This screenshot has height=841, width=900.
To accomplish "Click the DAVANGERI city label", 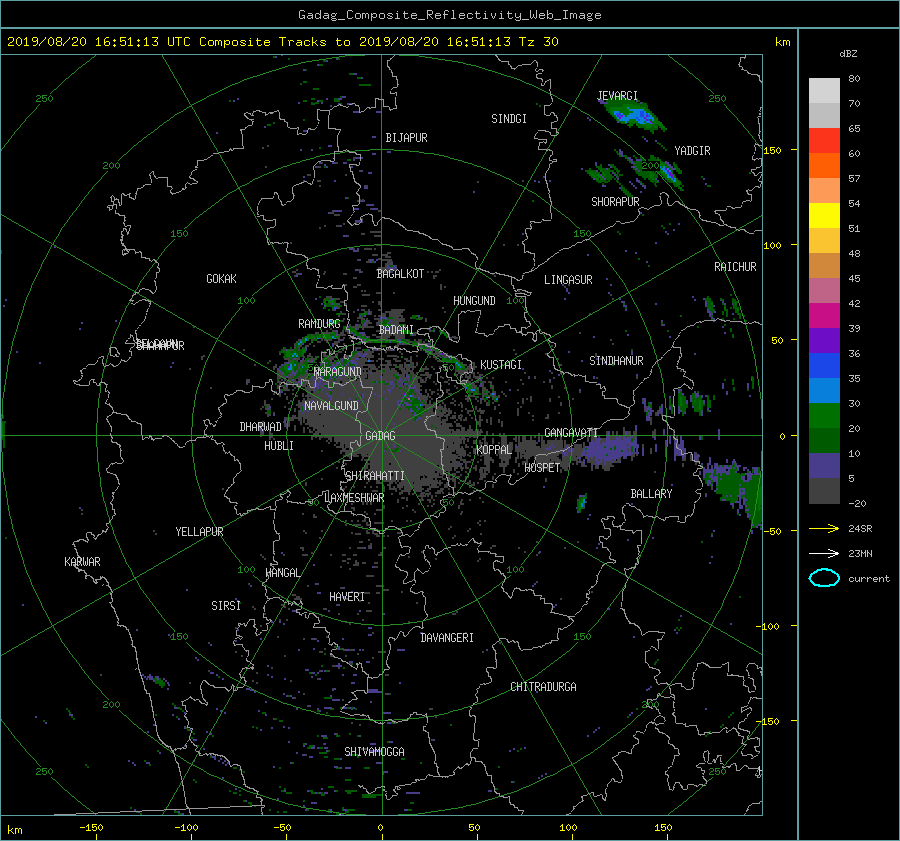I will click(447, 638).
